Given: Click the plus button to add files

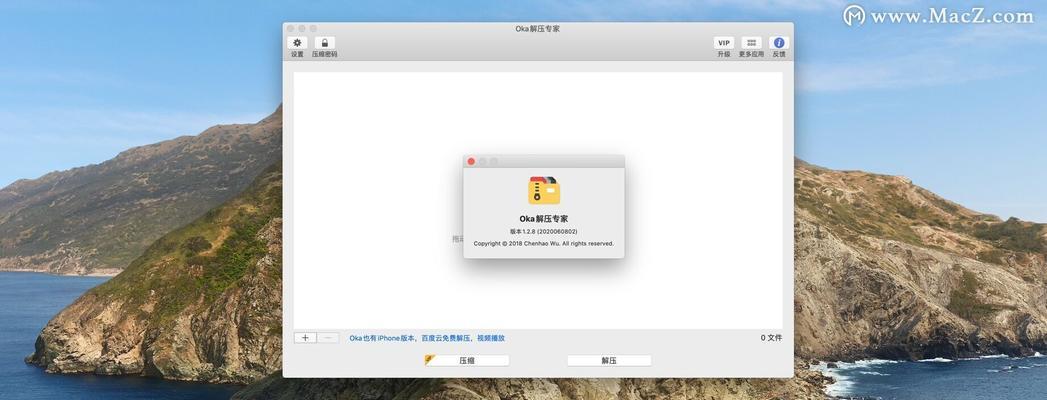Looking at the screenshot, I should pos(305,338).
